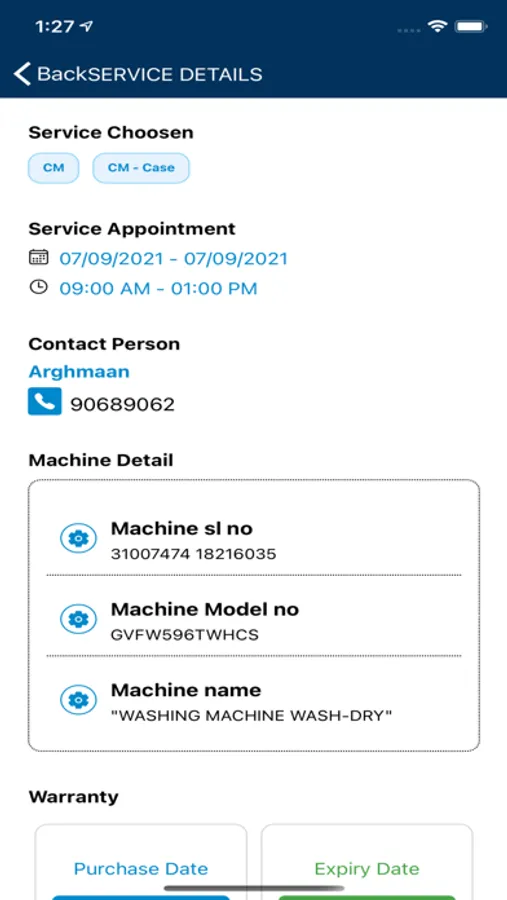Tap the back chevron arrow icon

[x=22, y=74]
